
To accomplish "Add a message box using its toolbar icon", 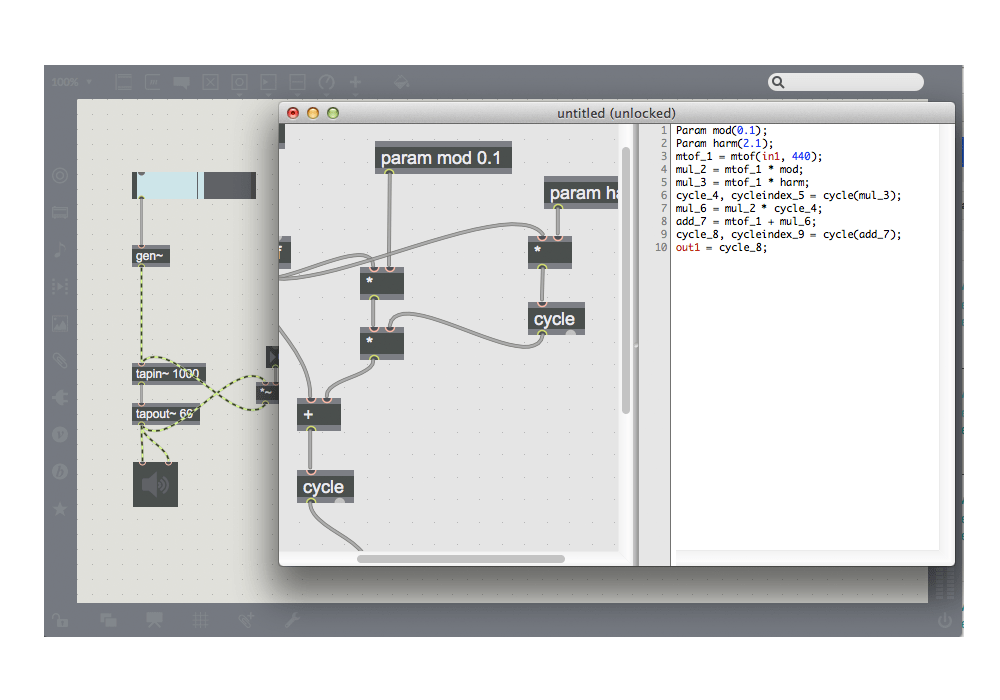I will pos(152,82).
